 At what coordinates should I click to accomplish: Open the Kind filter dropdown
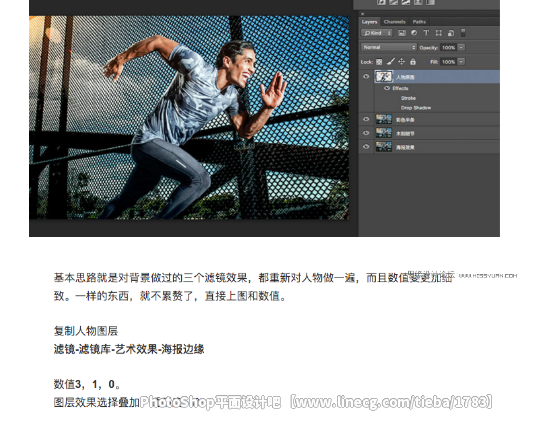tap(377, 33)
